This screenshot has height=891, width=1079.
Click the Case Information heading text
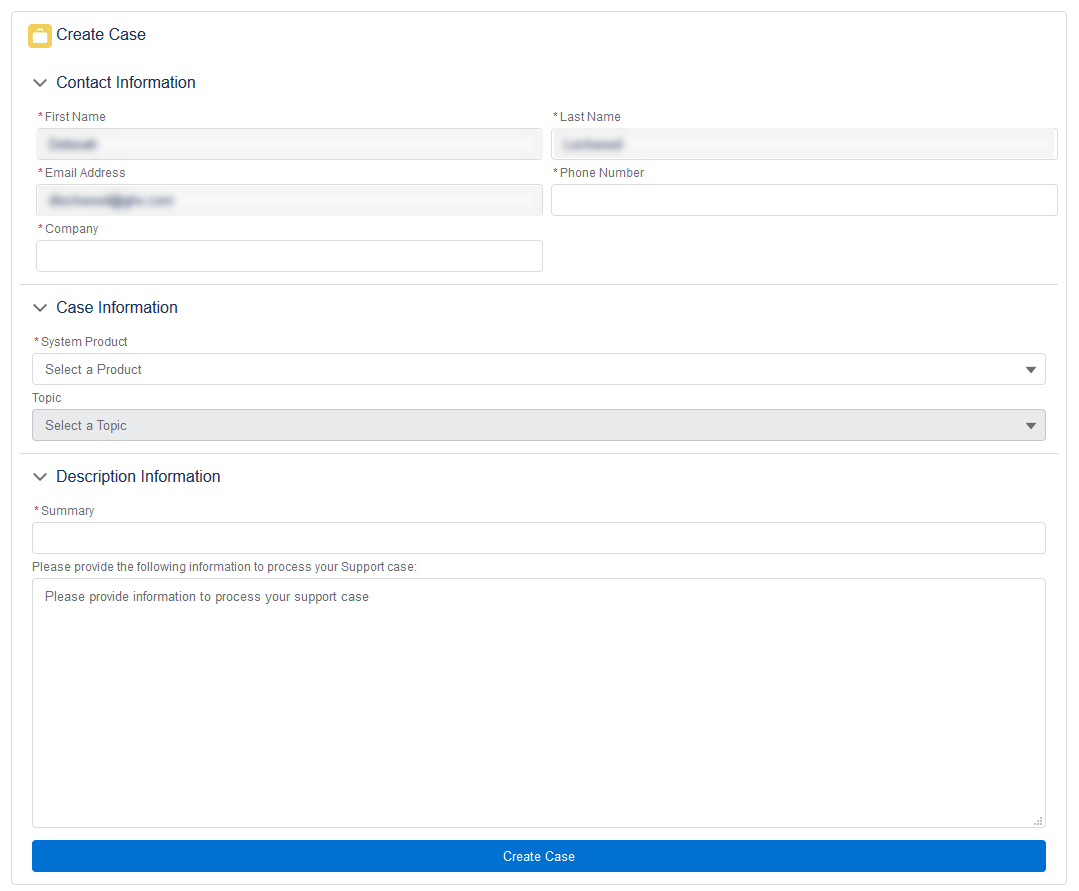point(117,308)
